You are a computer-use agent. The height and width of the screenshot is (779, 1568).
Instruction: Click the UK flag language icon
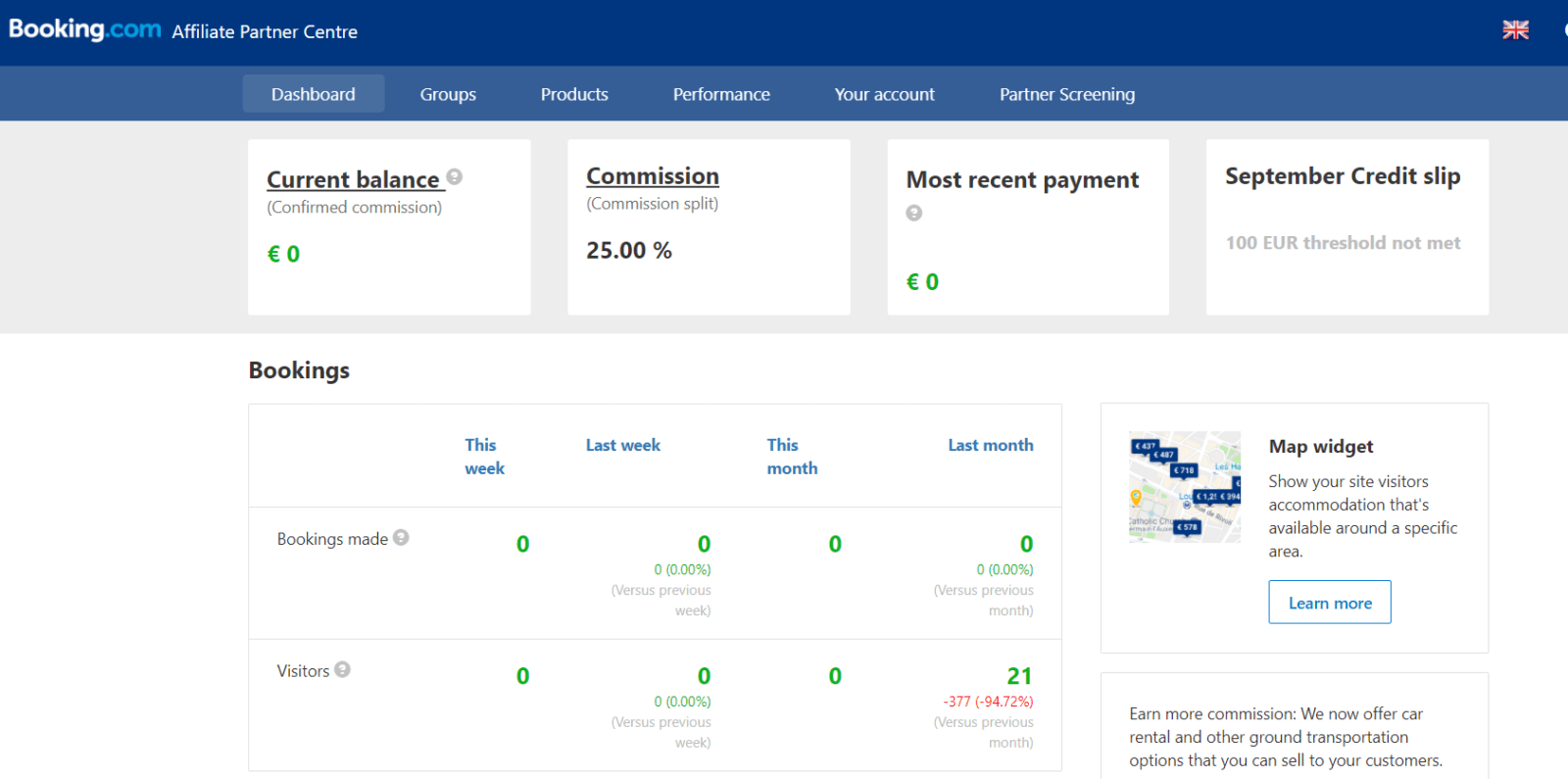pos(1515,30)
